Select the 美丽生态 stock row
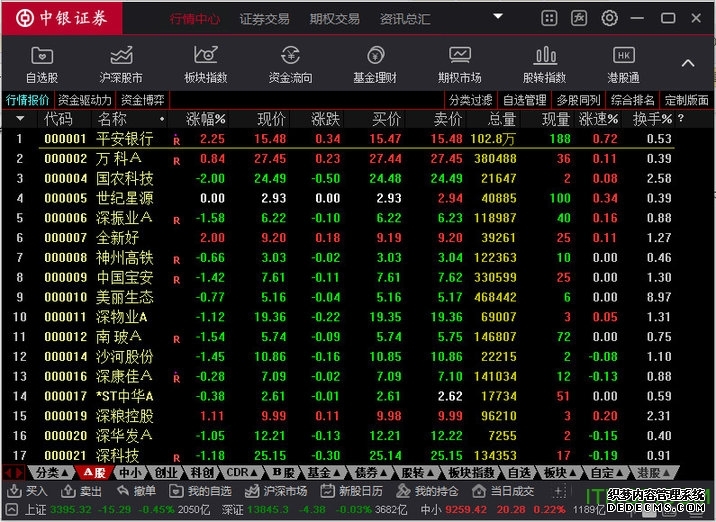 click(338, 297)
